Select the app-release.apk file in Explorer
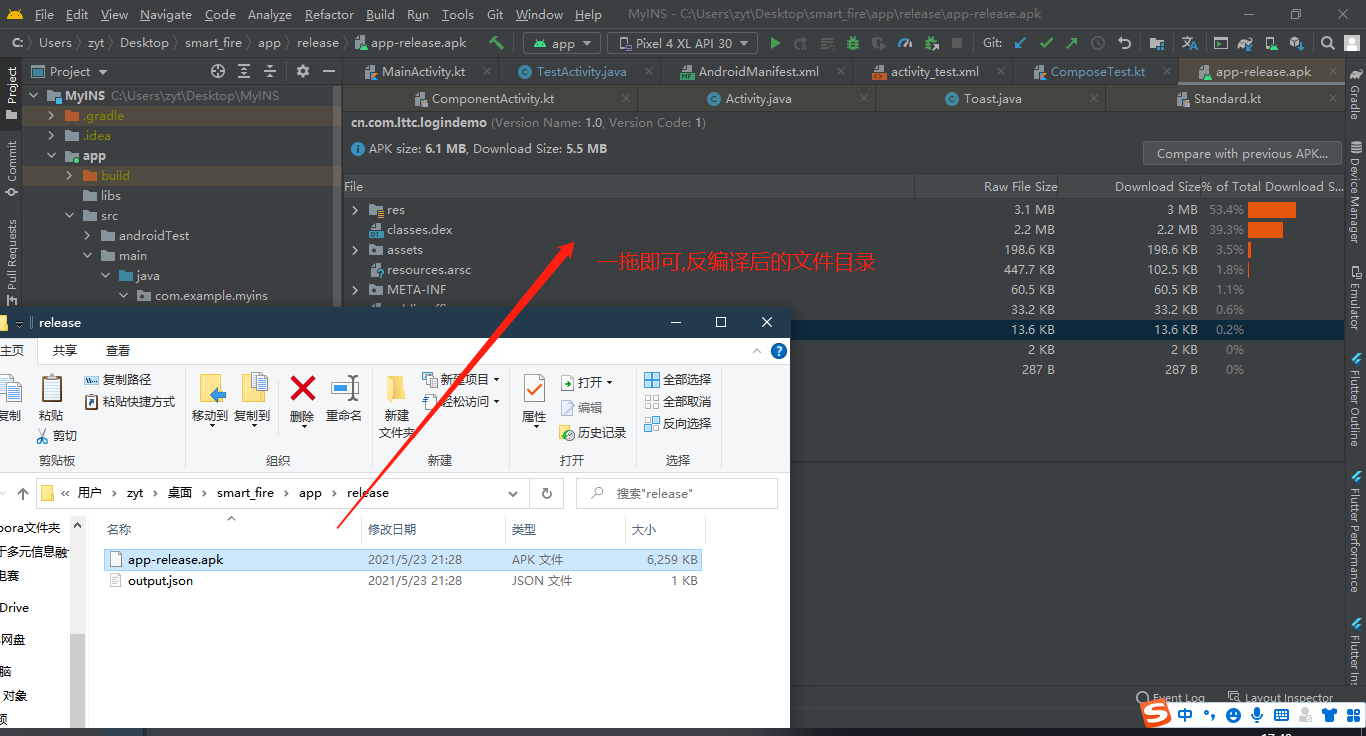1366x736 pixels. [x=402, y=560]
